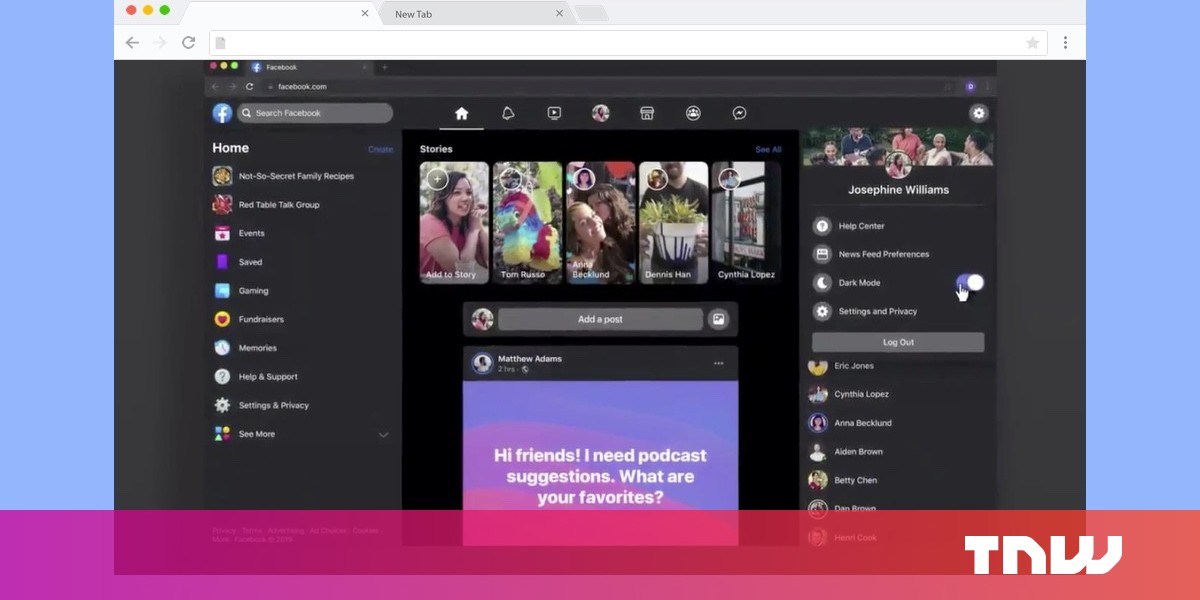Viewport: 1200px width, 600px height.
Task: Click the Add a post button
Action: click(600, 319)
